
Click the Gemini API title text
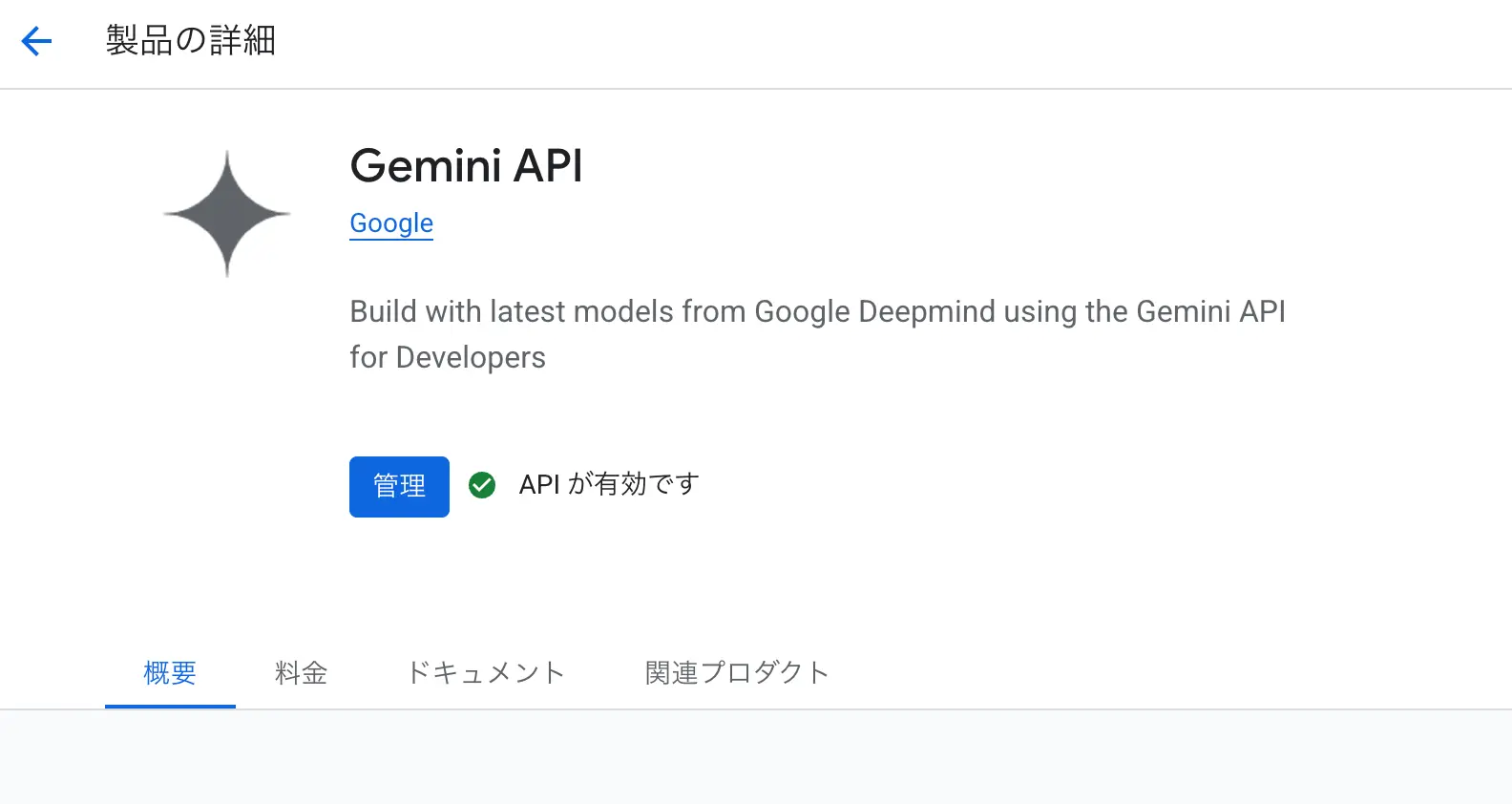(467, 166)
